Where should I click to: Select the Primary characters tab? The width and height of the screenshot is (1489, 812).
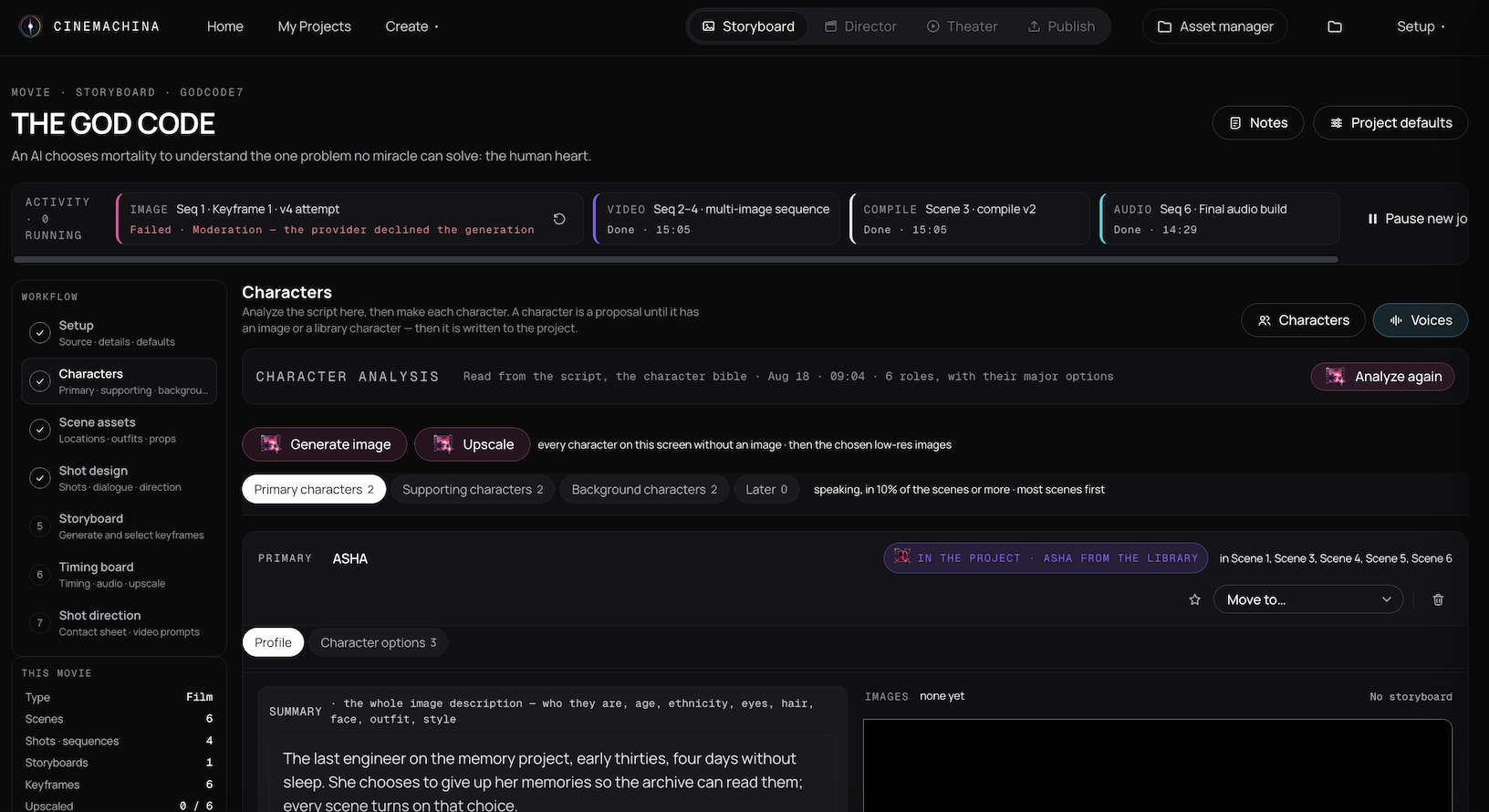[314, 489]
